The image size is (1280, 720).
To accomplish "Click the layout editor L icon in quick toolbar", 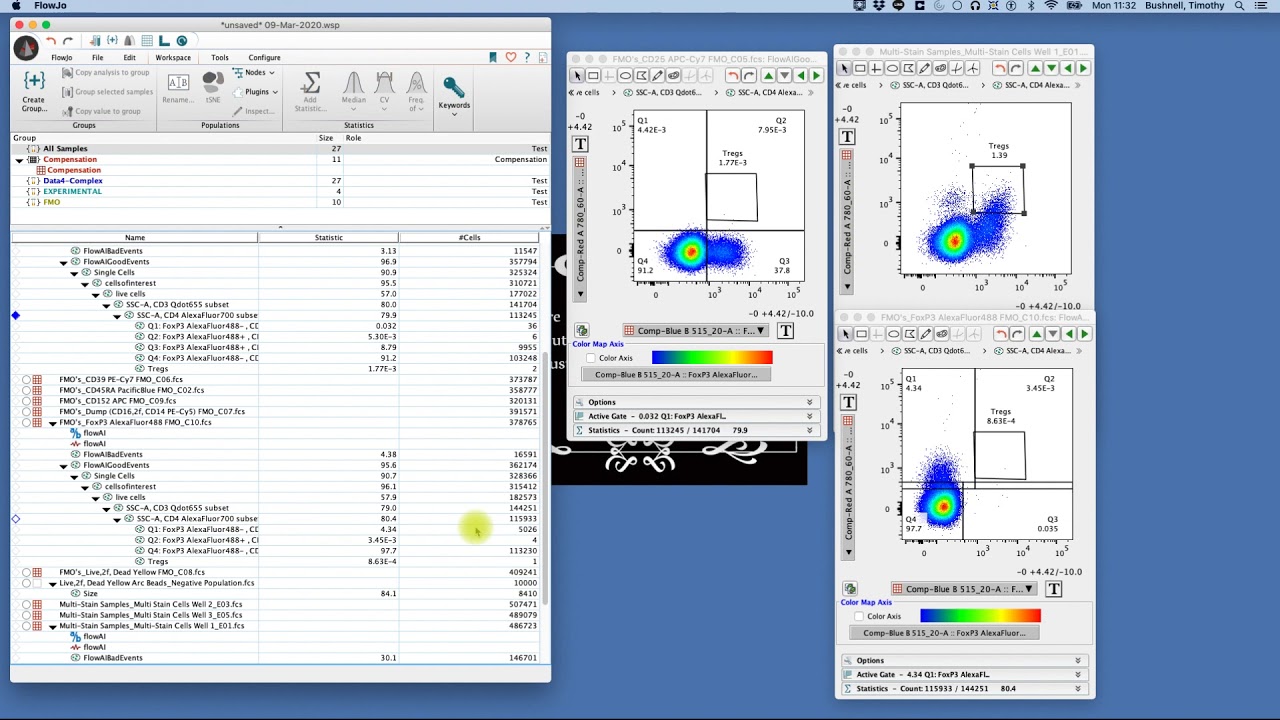I will click(x=164, y=41).
